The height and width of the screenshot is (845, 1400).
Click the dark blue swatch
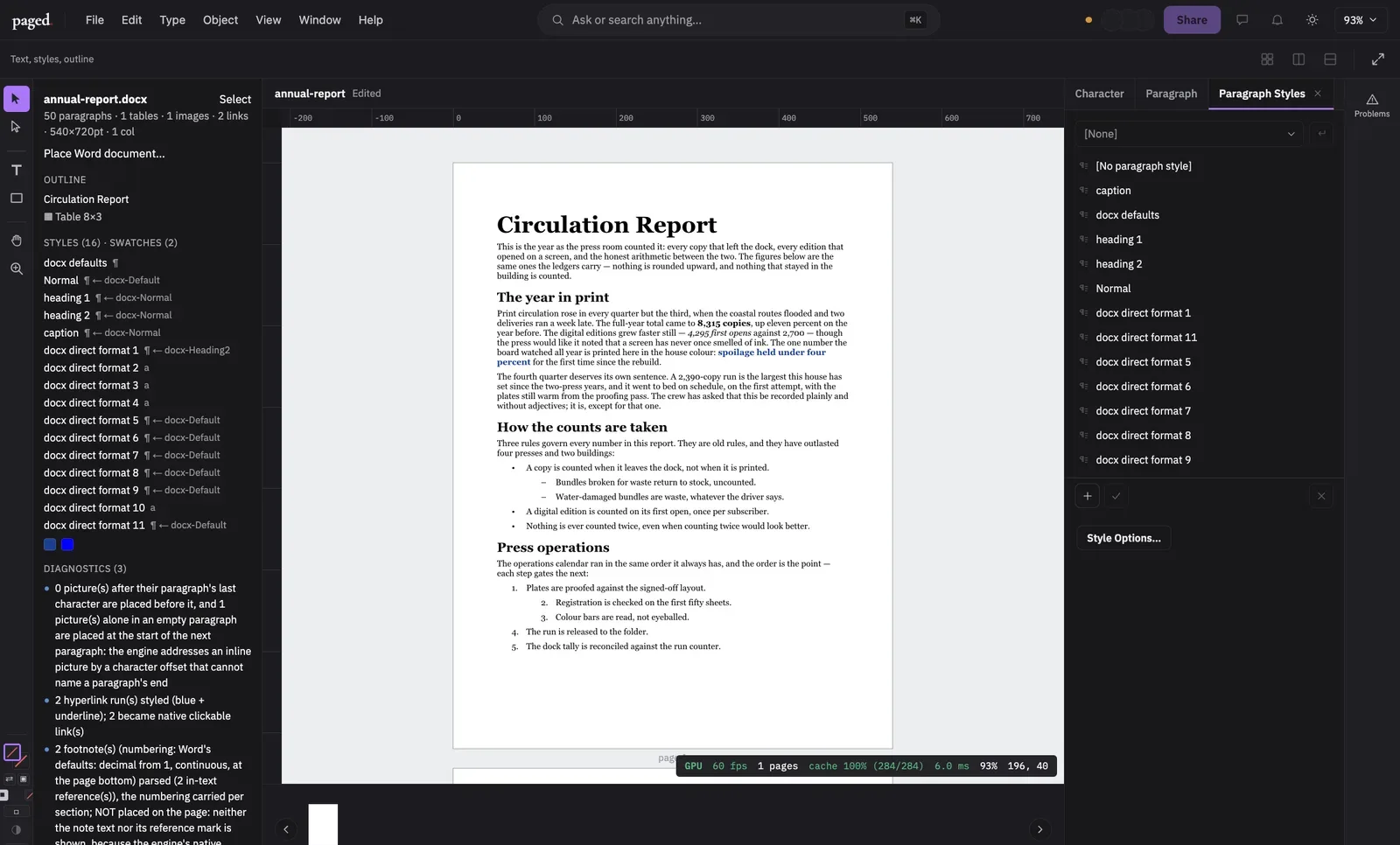coord(50,544)
